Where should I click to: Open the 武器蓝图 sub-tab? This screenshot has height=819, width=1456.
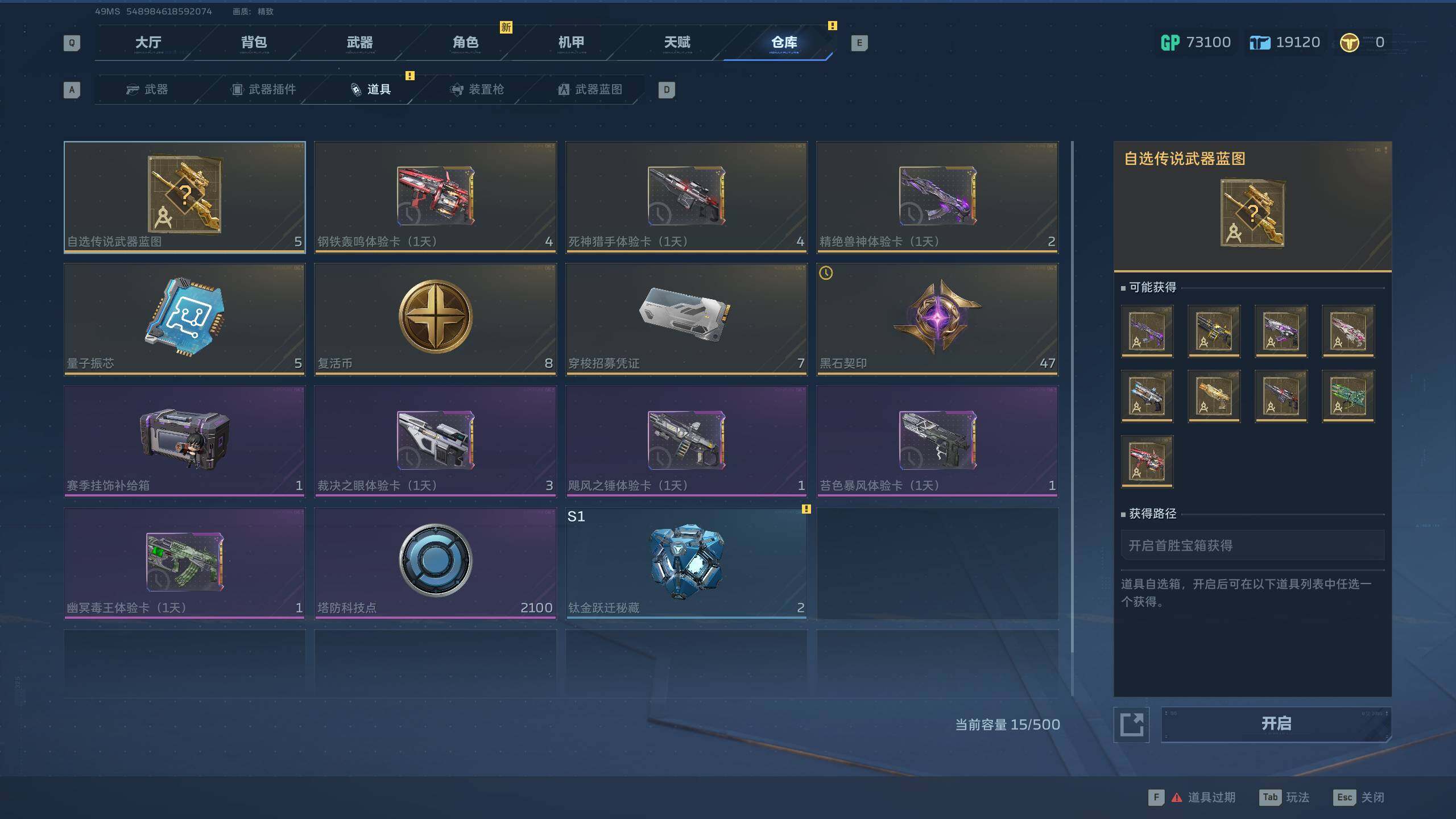coord(590,89)
